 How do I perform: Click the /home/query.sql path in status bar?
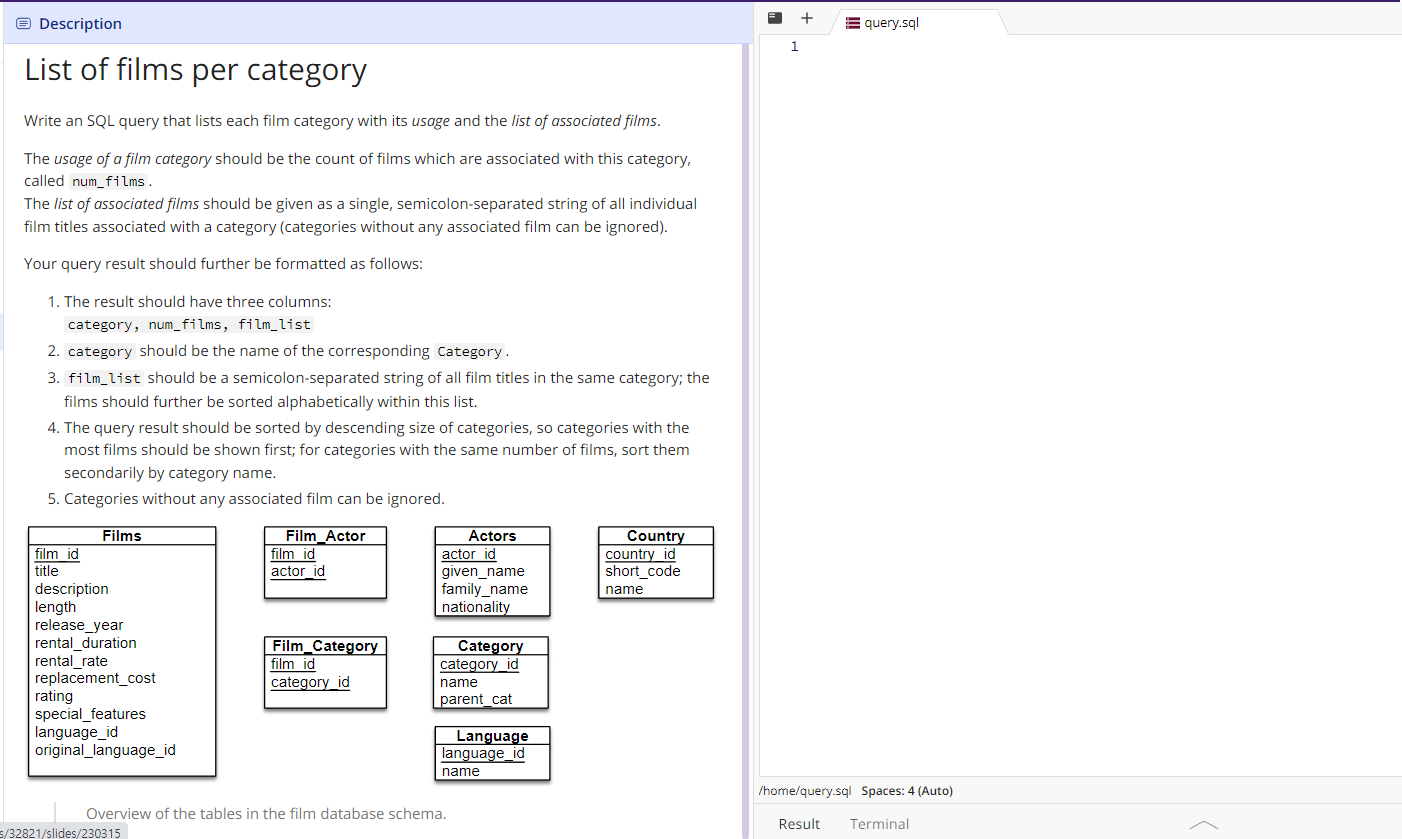point(805,790)
